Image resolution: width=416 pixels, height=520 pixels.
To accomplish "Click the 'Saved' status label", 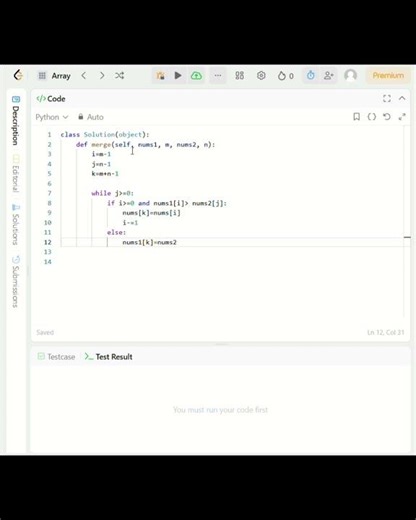I will tap(45, 332).
